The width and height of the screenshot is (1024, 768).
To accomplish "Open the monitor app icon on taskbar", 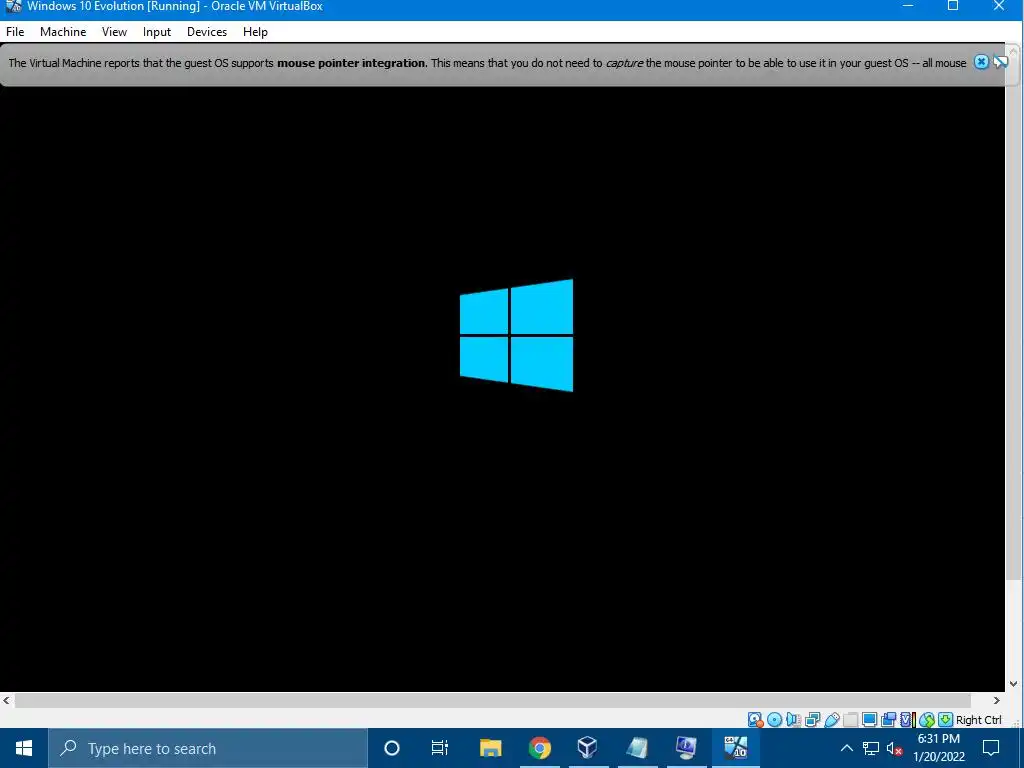I will (686, 748).
